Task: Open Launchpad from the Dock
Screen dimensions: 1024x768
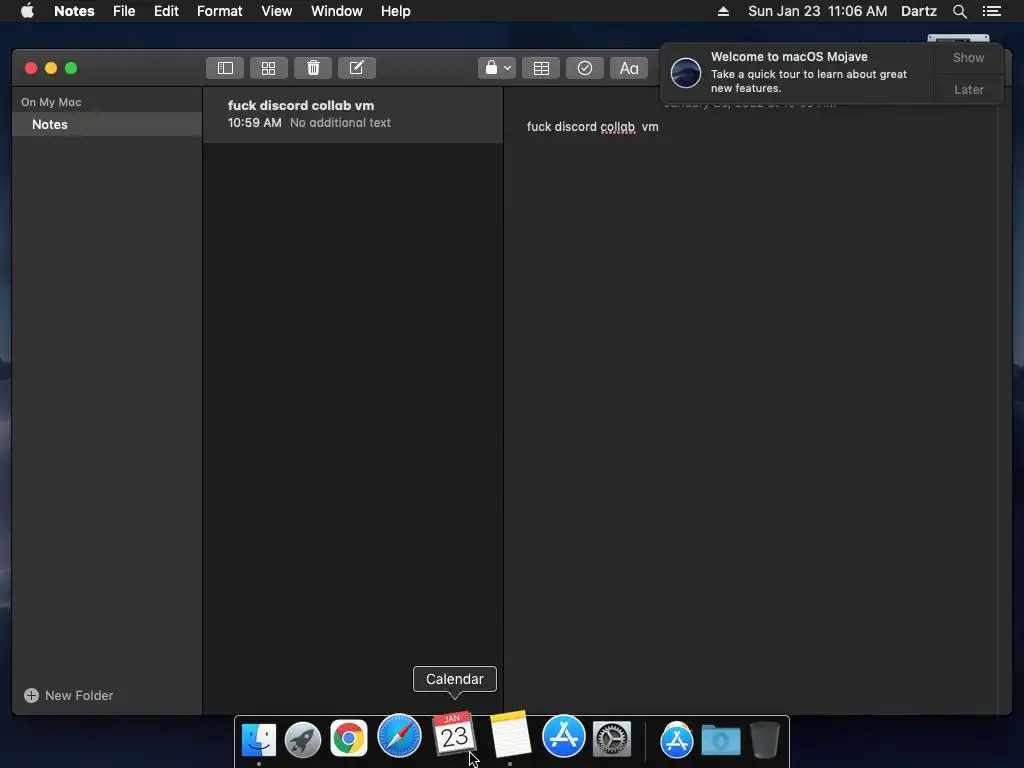Action: point(303,739)
